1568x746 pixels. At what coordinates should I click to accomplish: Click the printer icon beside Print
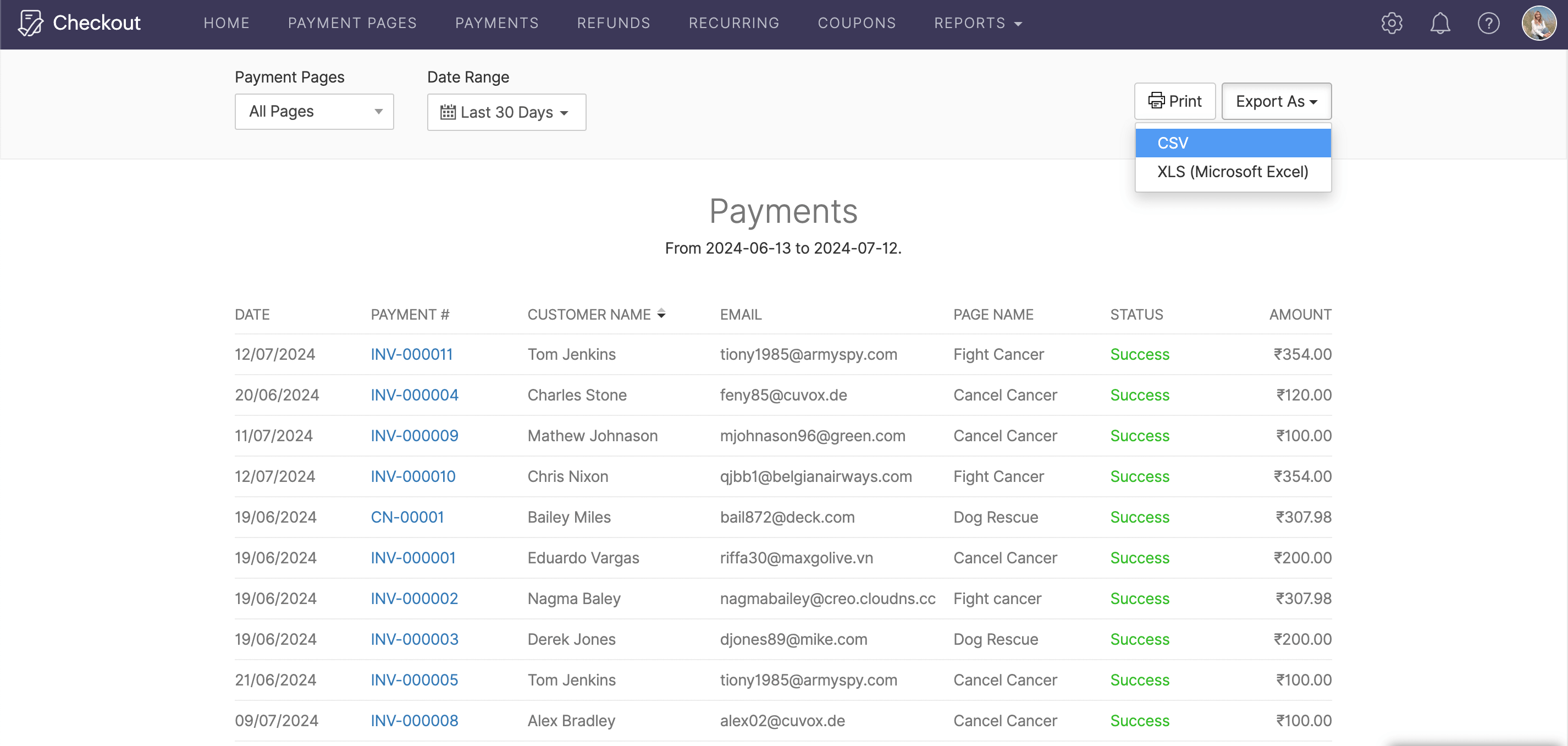(x=1157, y=101)
